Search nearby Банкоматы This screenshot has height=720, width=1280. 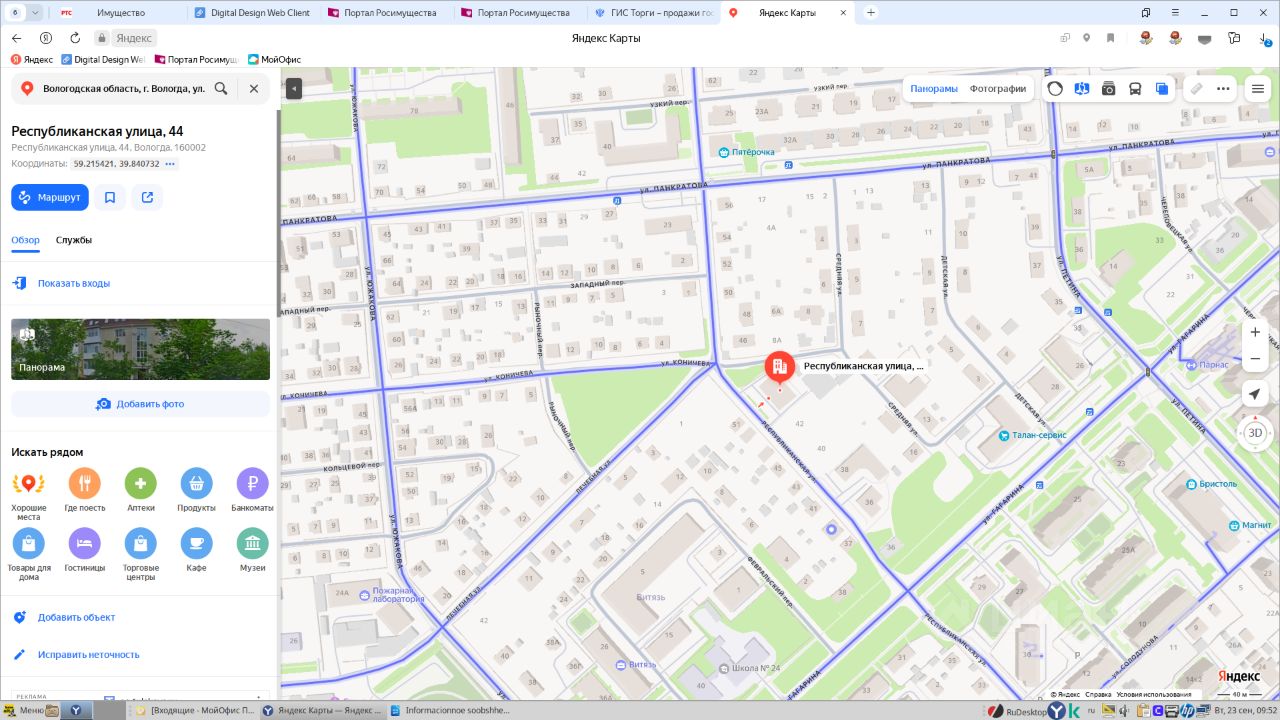point(252,490)
